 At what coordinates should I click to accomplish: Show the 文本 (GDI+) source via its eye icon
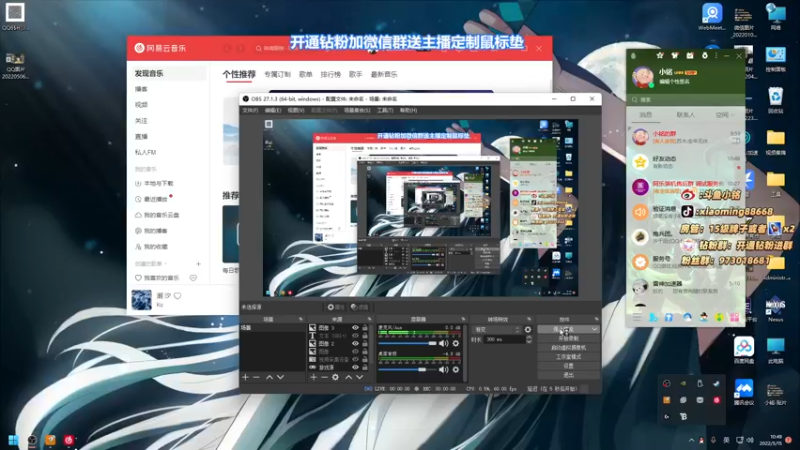pyautogui.click(x=355, y=336)
